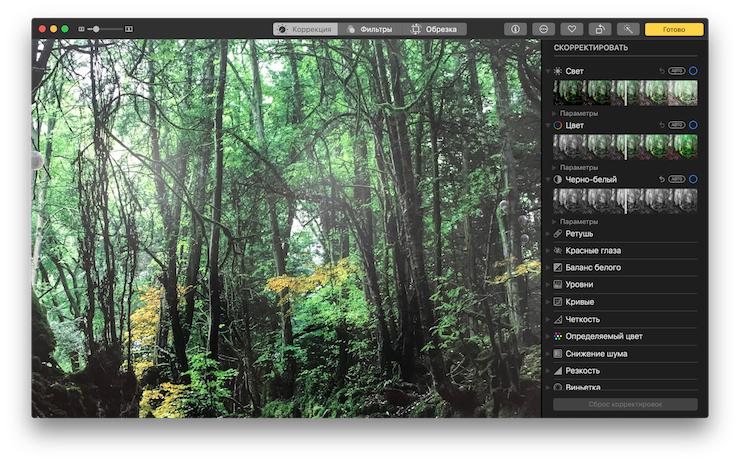Toggle the blue circle for Цвет
This screenshot has width=740, height=463.
click(x=693, y=125)
